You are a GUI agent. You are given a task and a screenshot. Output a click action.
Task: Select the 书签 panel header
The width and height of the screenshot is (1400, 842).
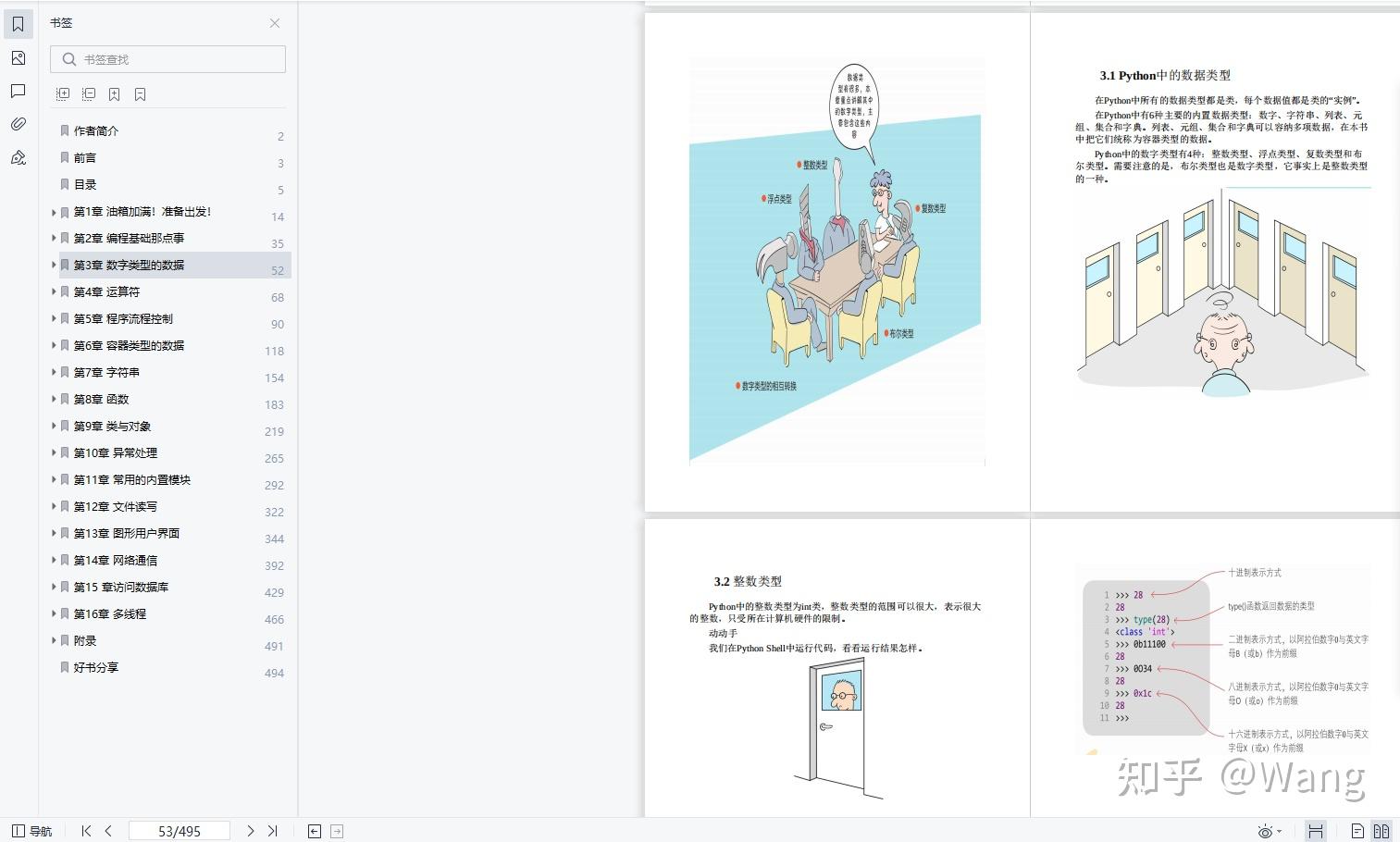click(61, 23)
